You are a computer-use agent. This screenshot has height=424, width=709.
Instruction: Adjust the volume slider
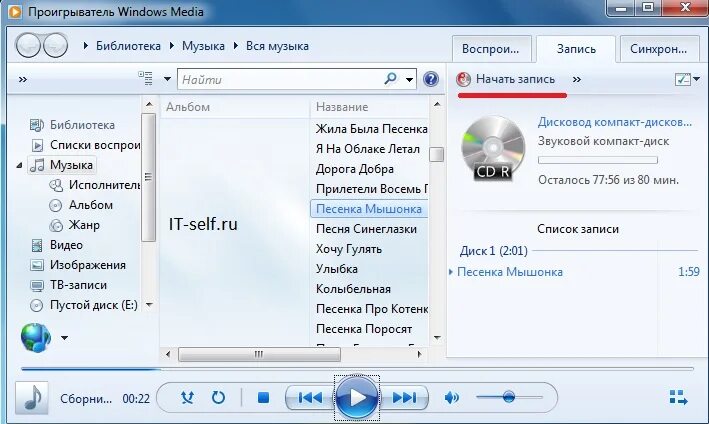coord(509,397)
